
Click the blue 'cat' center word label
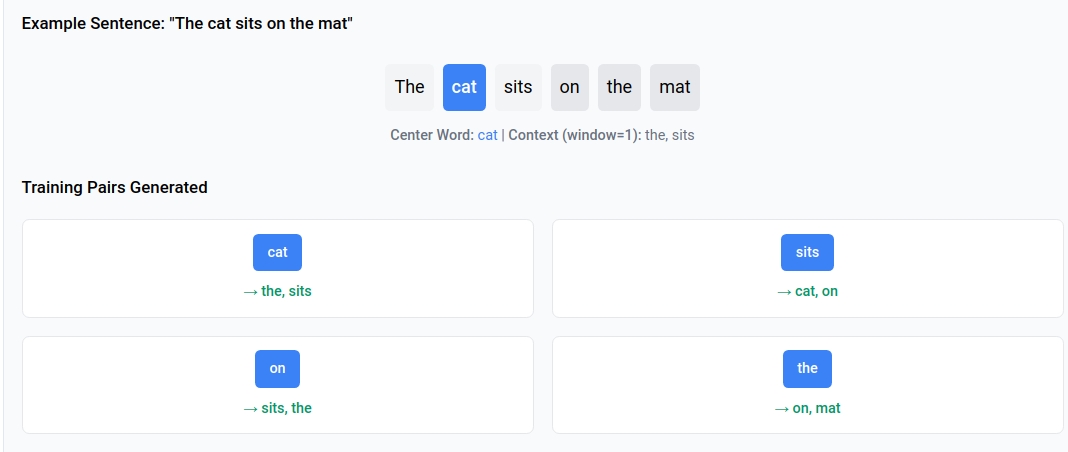(x=488, y=135)
